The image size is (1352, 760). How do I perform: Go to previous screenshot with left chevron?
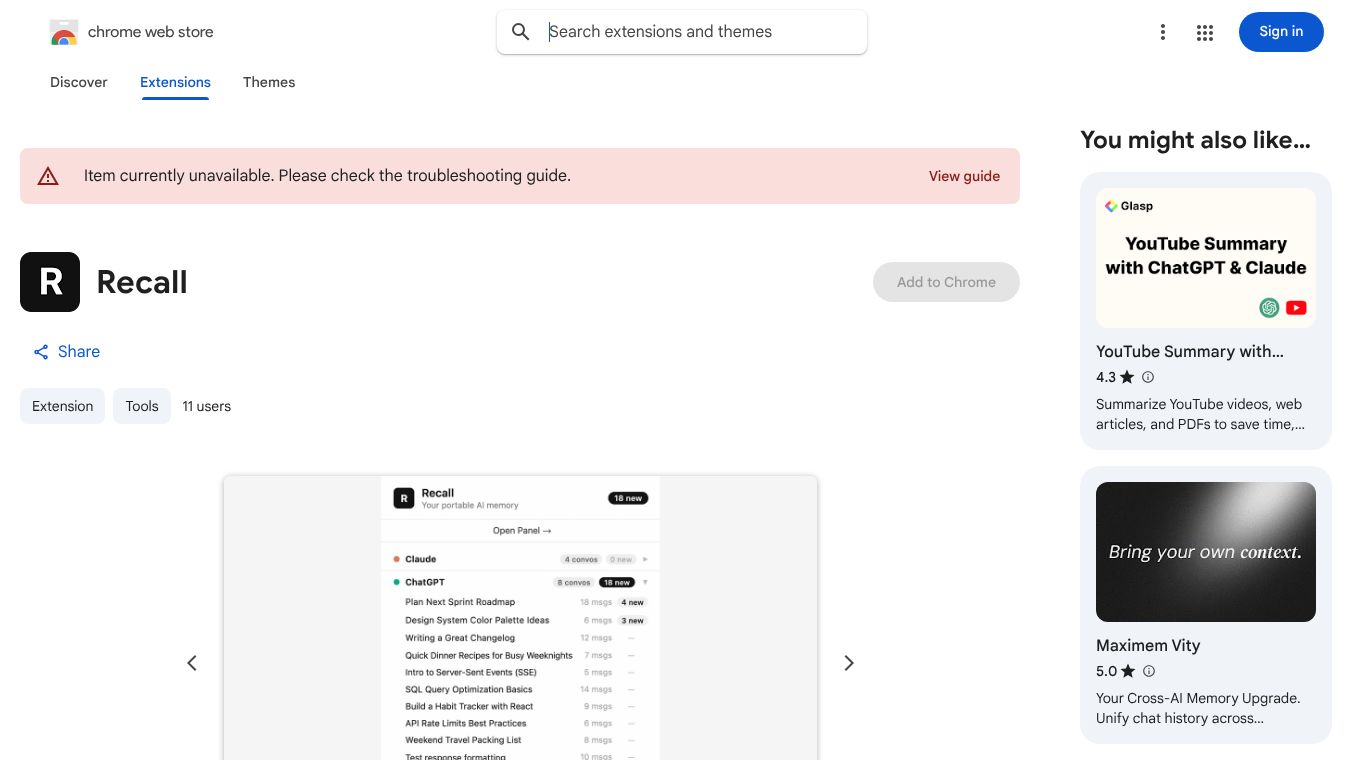pos(192,663)
